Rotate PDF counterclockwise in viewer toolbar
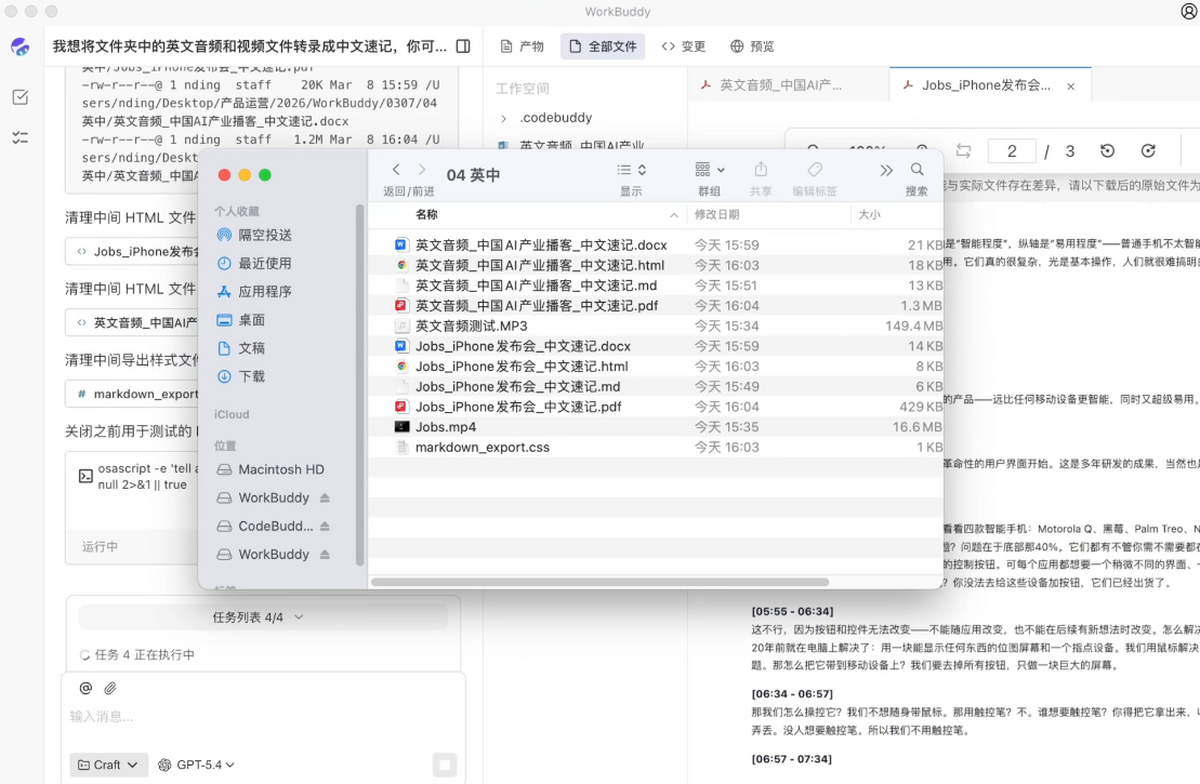 click(x=1107, y=151)
